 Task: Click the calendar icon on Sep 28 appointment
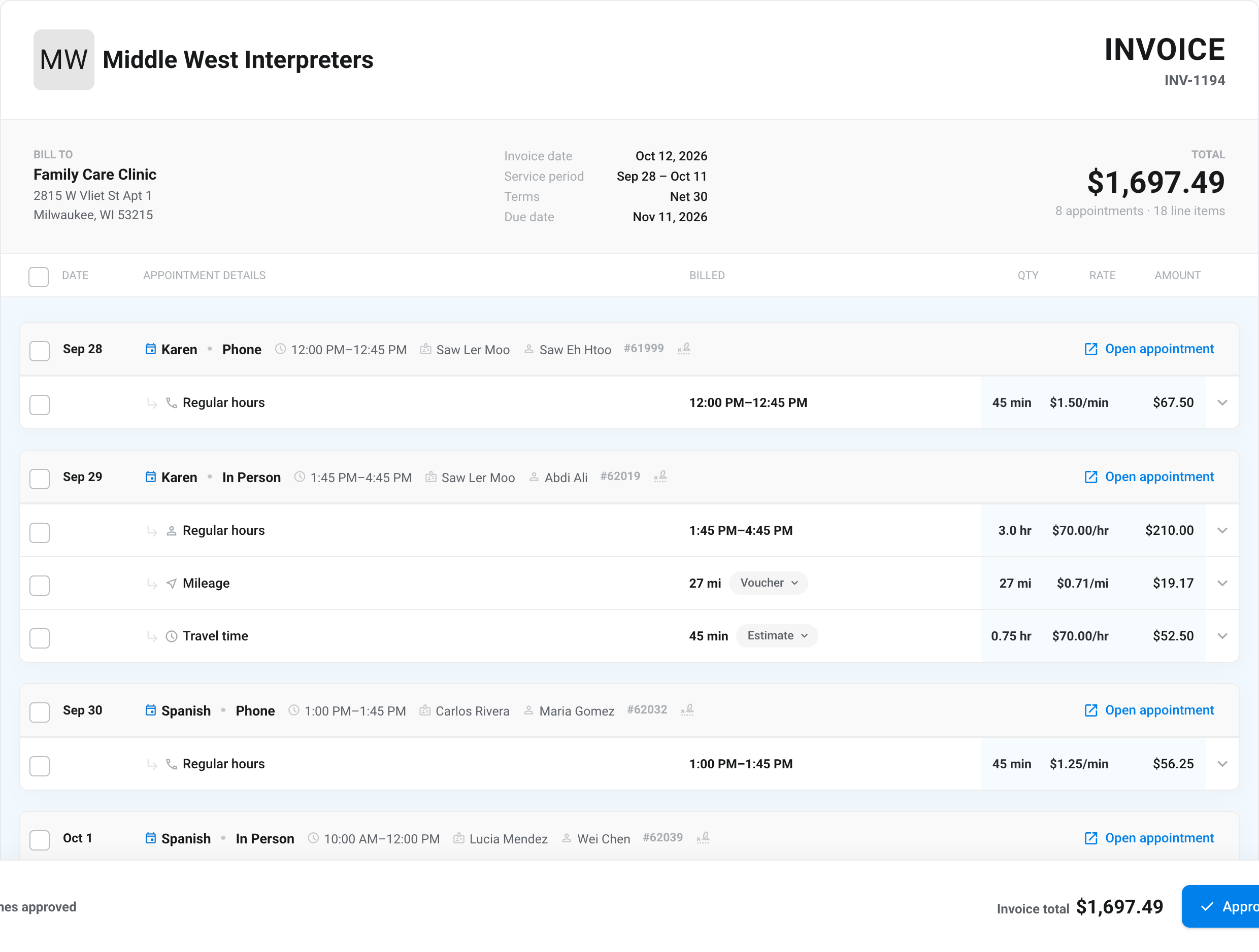(150, 349)
